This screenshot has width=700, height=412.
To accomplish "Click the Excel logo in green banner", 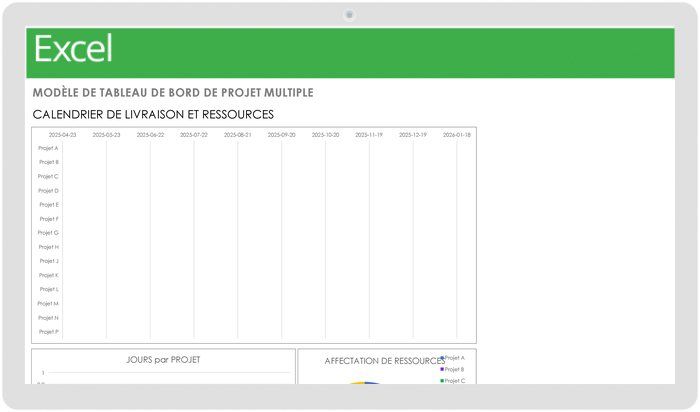I will (x=73, y=49).
